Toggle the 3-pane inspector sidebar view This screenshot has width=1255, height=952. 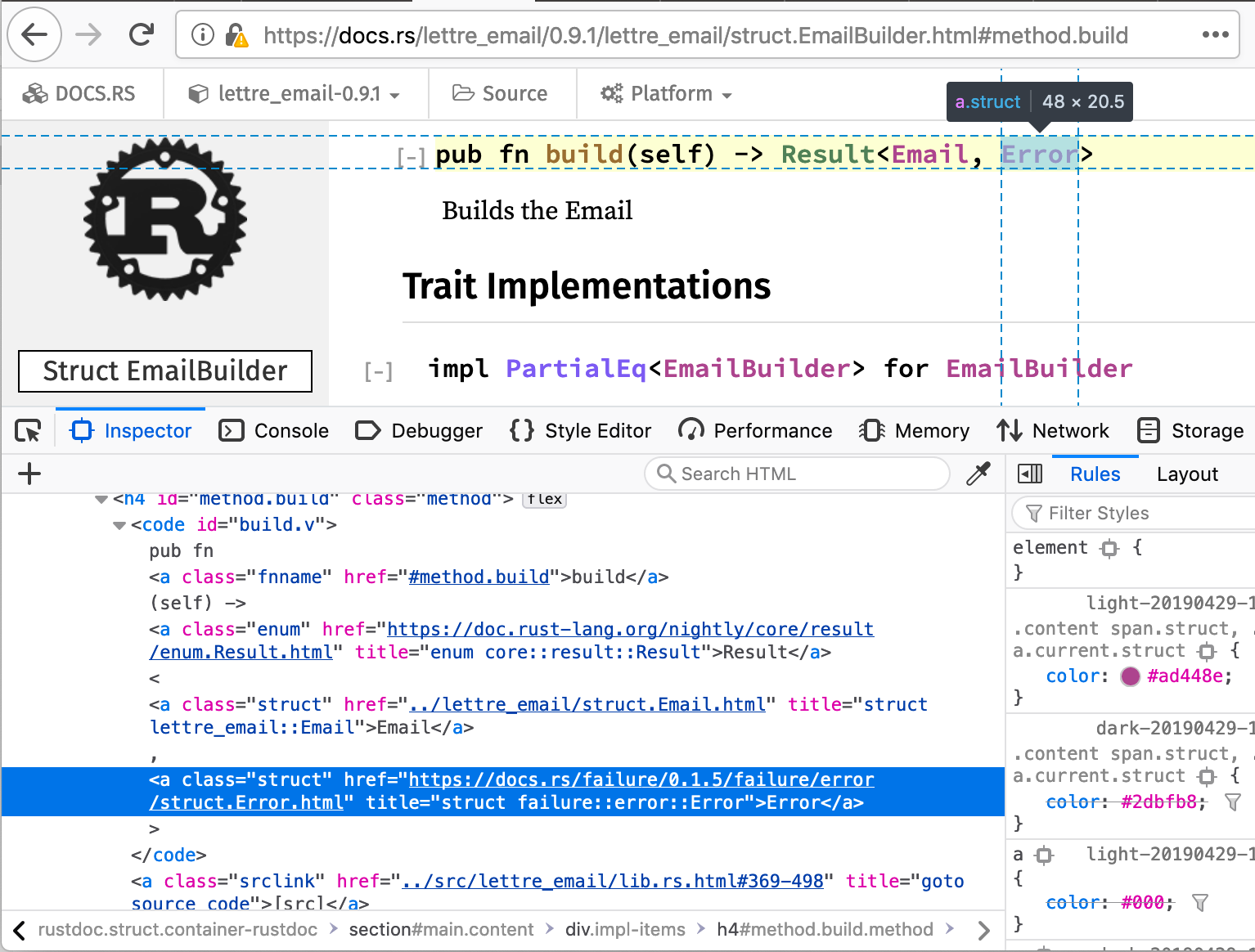[1030, 474]
